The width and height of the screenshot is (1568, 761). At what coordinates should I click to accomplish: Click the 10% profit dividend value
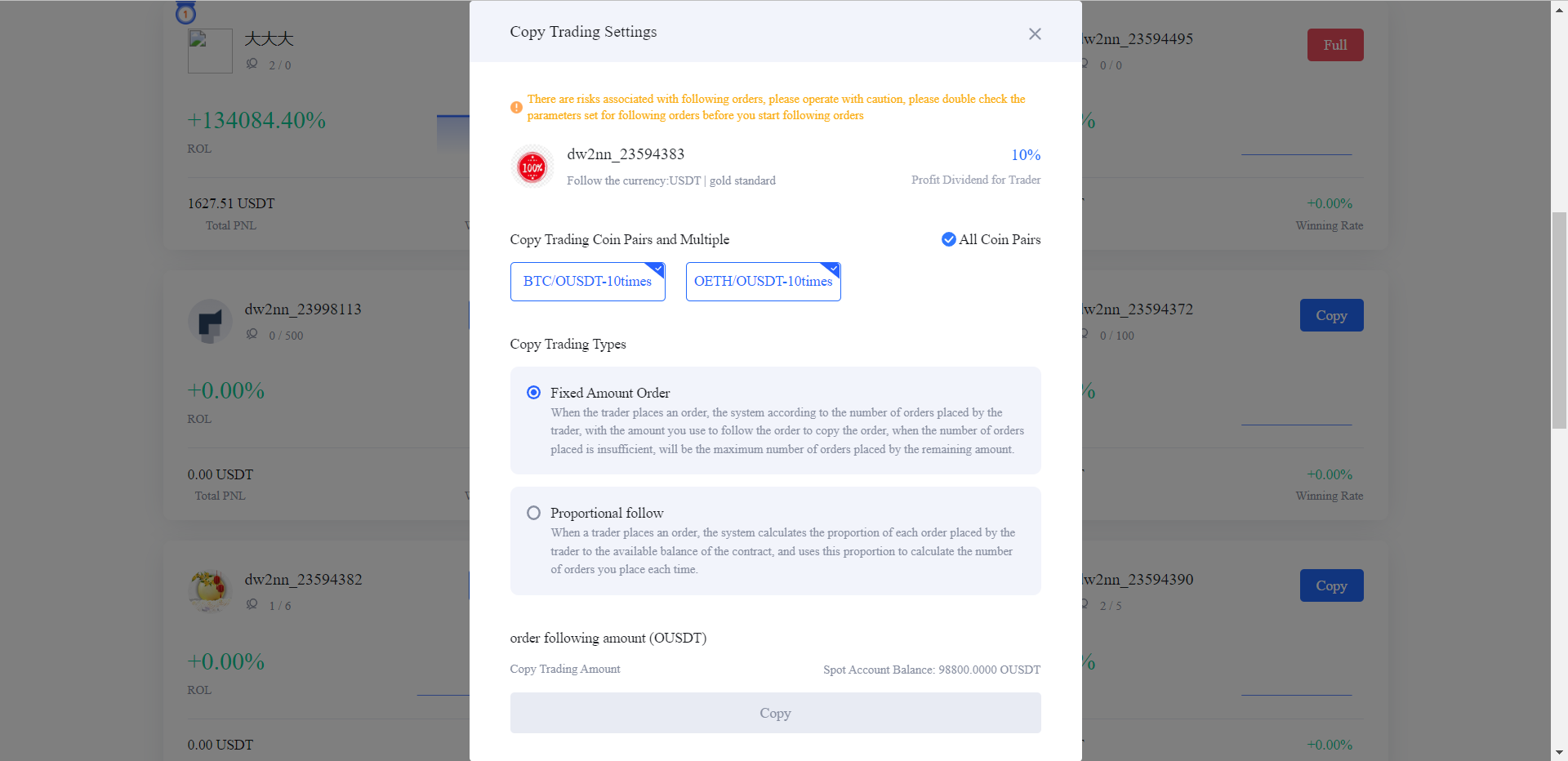click(1026, 155)
